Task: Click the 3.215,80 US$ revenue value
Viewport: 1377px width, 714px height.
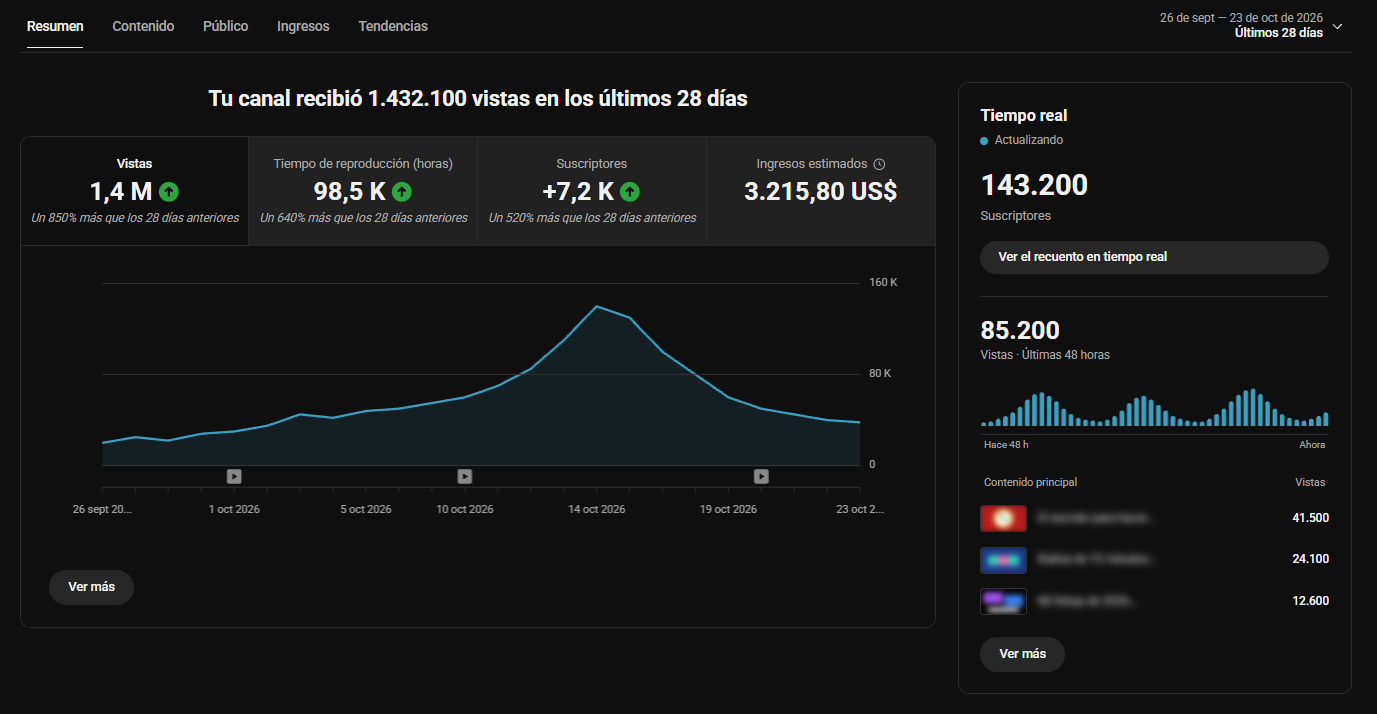Action: 821,191
